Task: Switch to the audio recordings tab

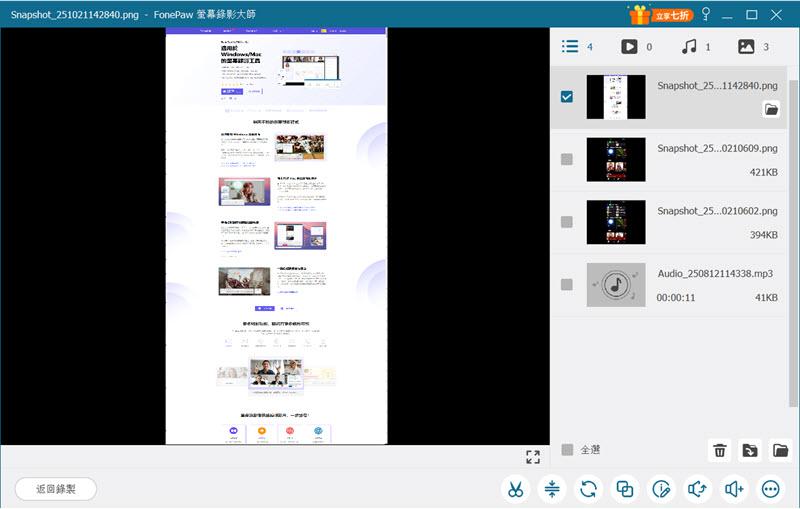Action: point(688,46)
